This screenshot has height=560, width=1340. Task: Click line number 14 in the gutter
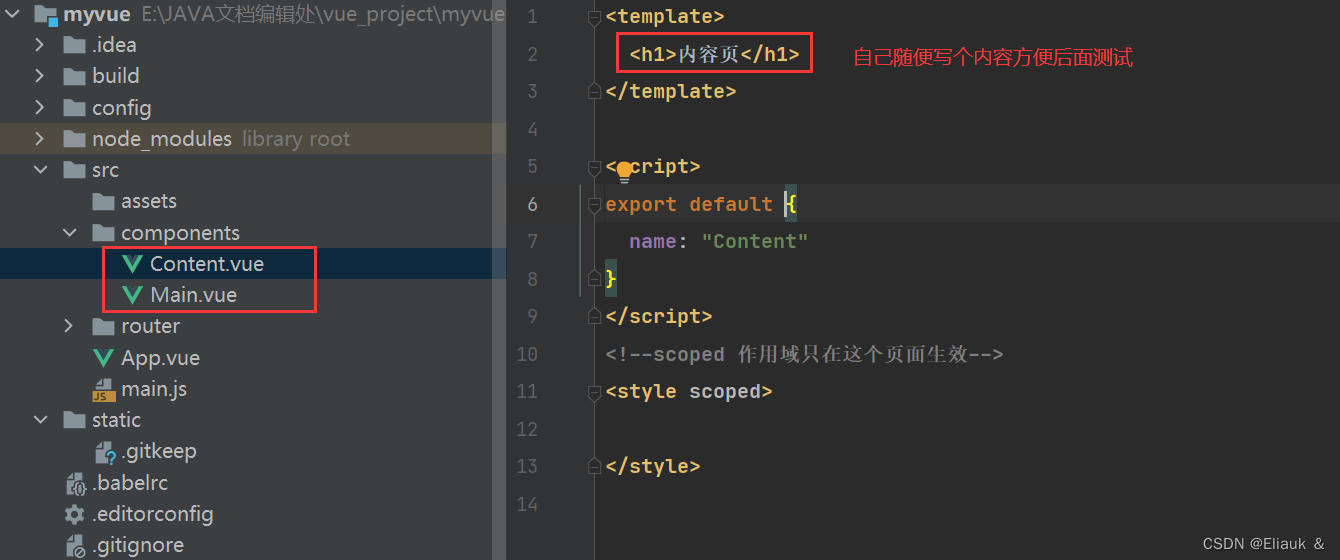click(527, 504)
